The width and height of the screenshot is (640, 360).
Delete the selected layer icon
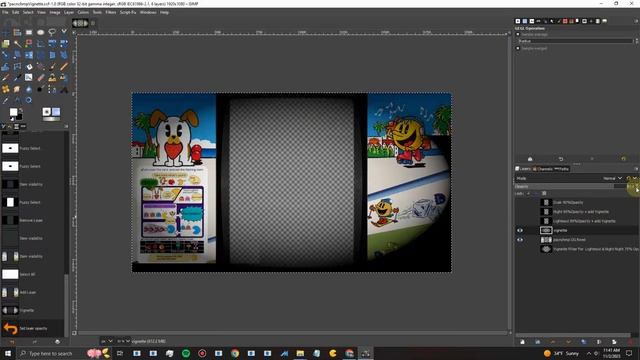point(632,342)
